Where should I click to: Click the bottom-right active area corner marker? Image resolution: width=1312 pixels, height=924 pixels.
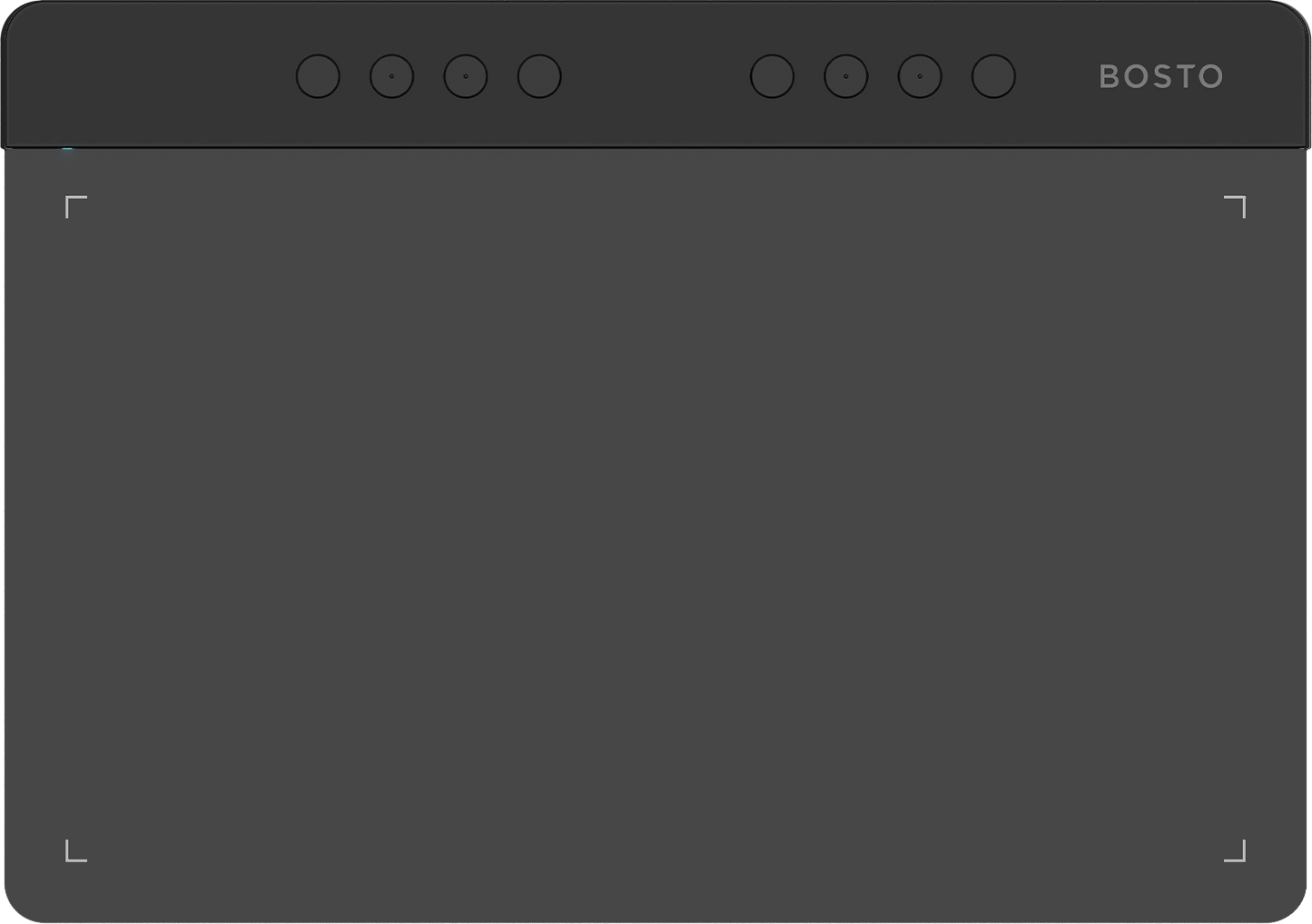(x=1235, y=850)
